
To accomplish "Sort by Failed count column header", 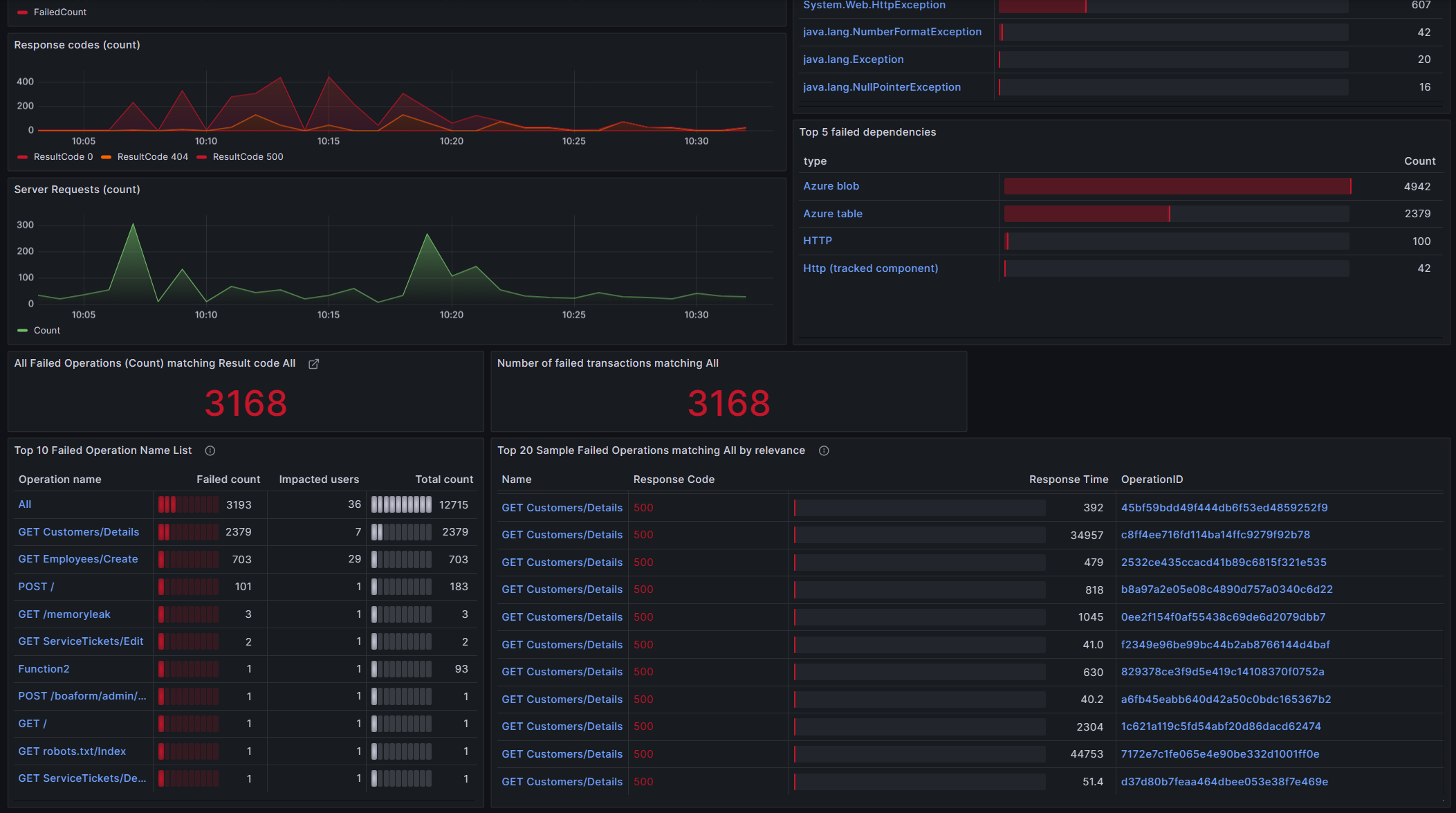I will click(x=228, y=479).
